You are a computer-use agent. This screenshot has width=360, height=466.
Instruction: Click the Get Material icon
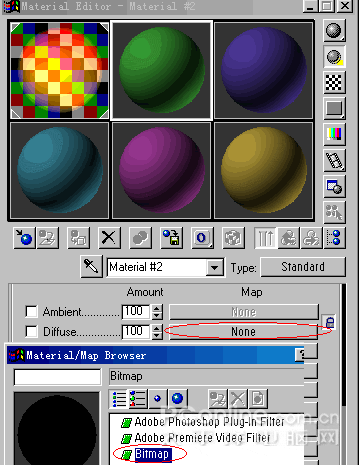pos(24,238)
